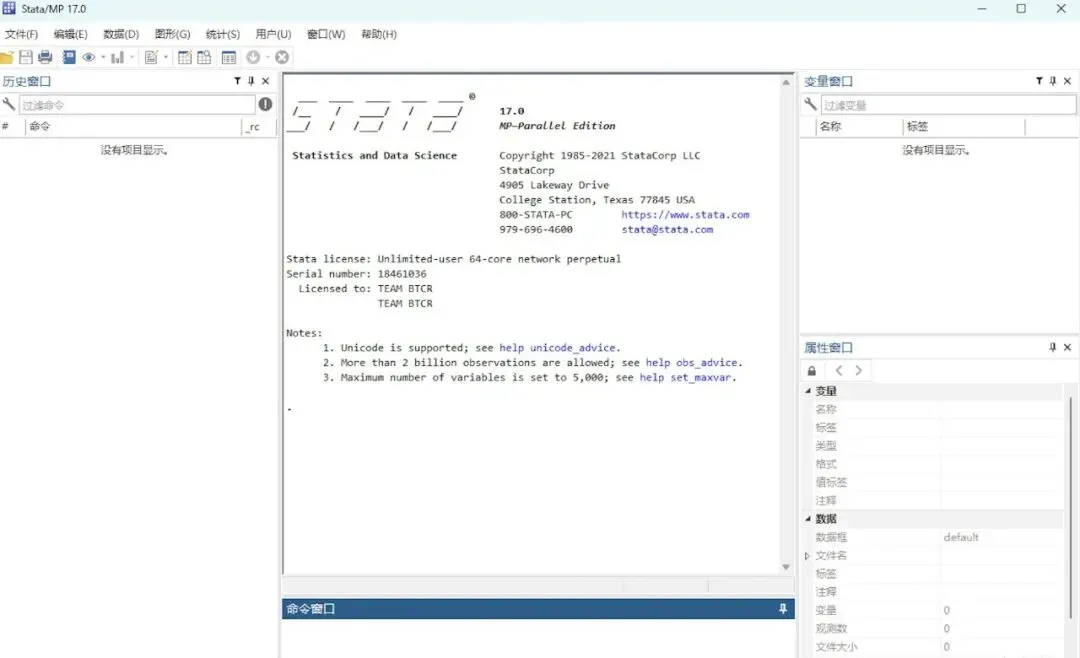Image resolution: width=1080 pixels, height=658 pixels.
Task: Click the next variable arrow in Properties
Action: 858,371
